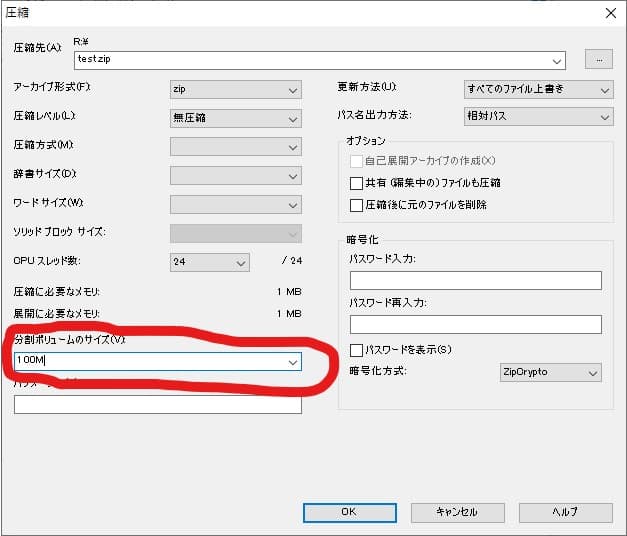Click the archive path field with test.zip
Viewport: 627px width, 536px height.
[319, 60]
